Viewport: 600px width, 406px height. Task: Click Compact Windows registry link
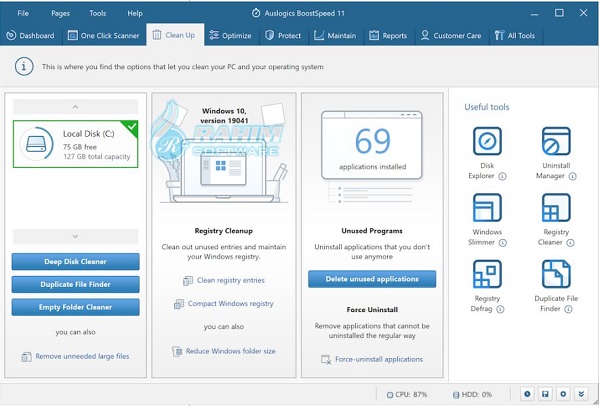[x=224, y=304]
